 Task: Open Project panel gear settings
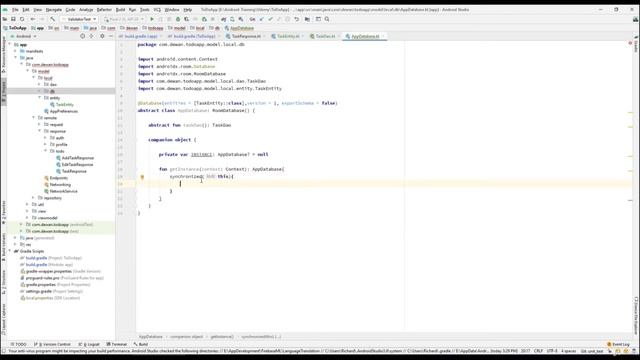coord(102,36)
